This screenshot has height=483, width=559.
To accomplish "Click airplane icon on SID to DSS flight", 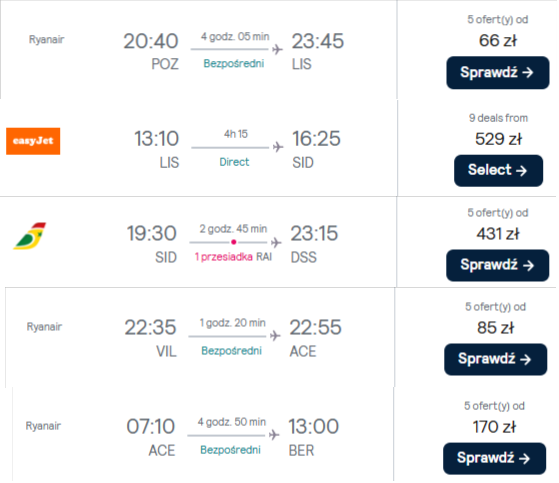I will click(276, 242).
